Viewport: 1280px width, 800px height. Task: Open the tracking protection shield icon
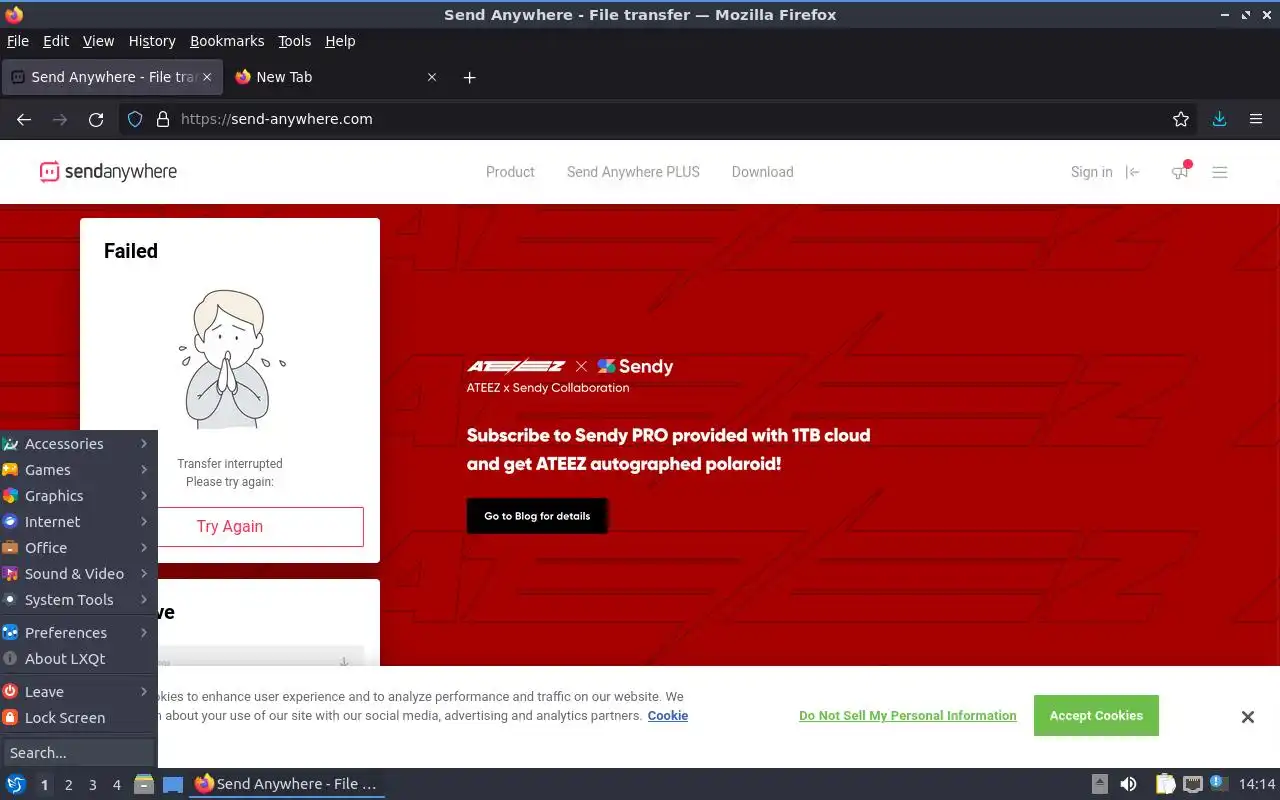135,119
